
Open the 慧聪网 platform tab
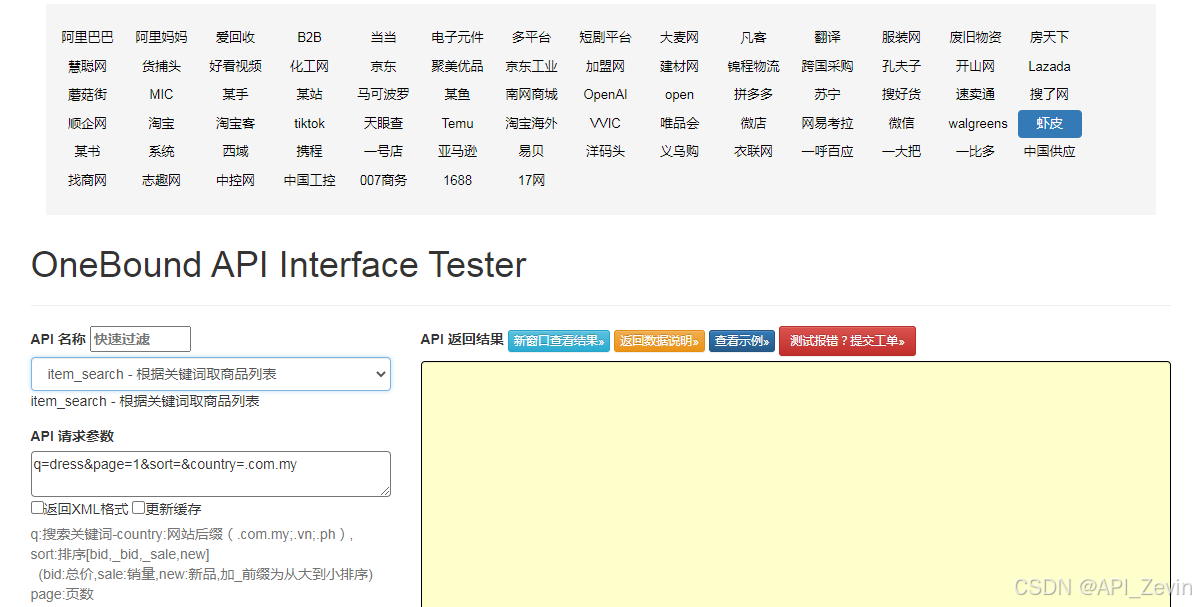coord(87,66)
